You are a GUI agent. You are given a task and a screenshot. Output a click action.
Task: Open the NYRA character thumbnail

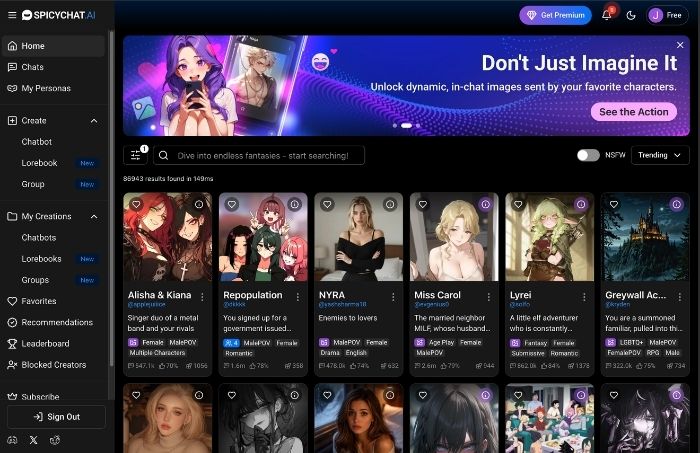358,237
